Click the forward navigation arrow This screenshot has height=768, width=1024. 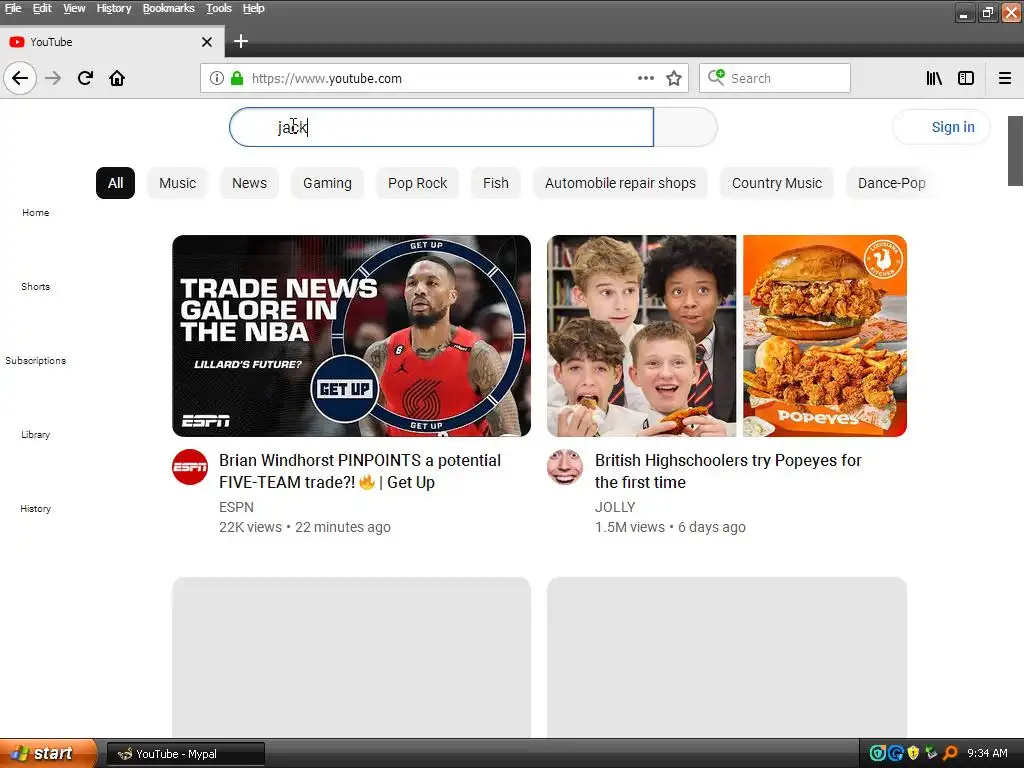click(53, 78)
